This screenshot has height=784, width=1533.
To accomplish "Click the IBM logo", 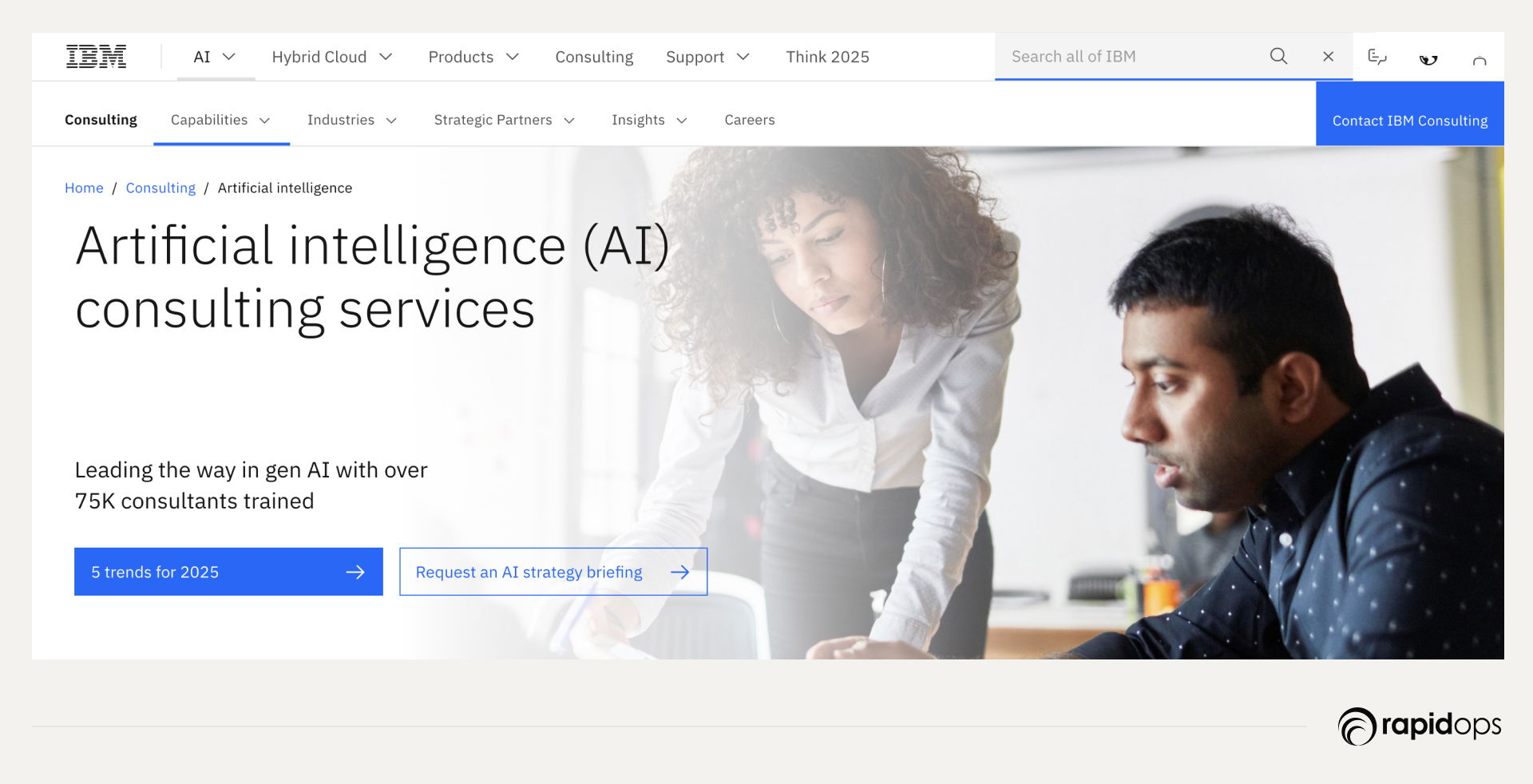I will (x=96, y=57).
